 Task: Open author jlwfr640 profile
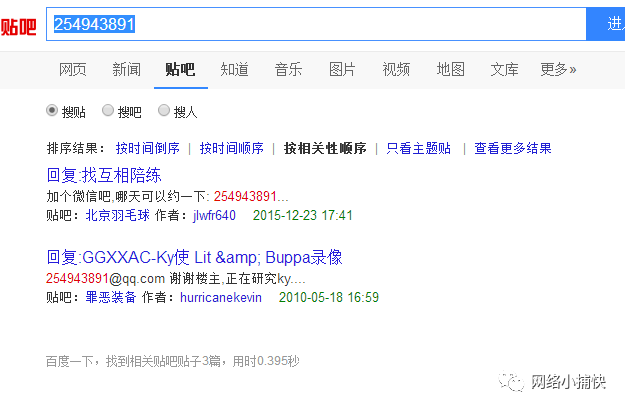coord(214,215)
